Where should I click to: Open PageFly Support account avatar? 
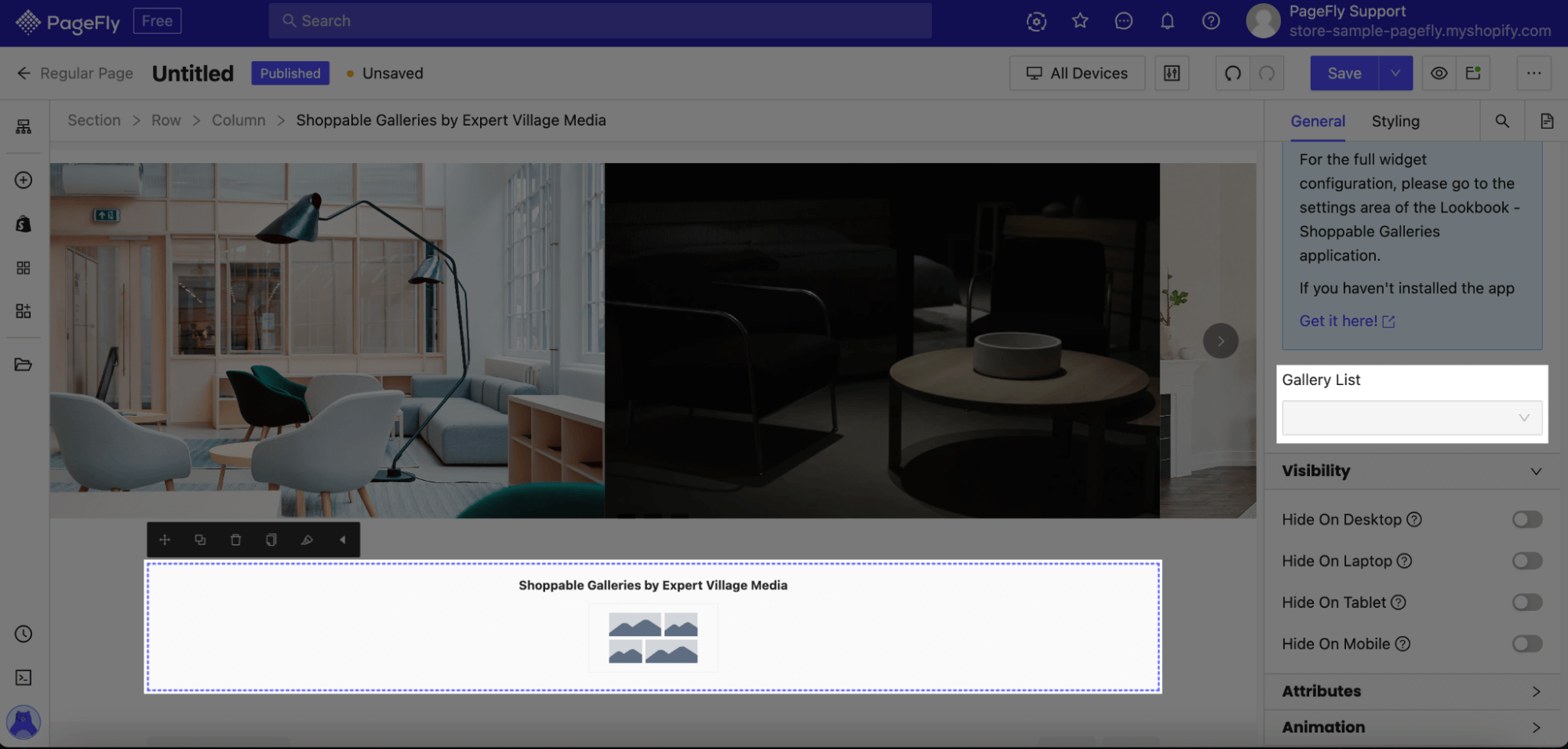click(1263, 21)
